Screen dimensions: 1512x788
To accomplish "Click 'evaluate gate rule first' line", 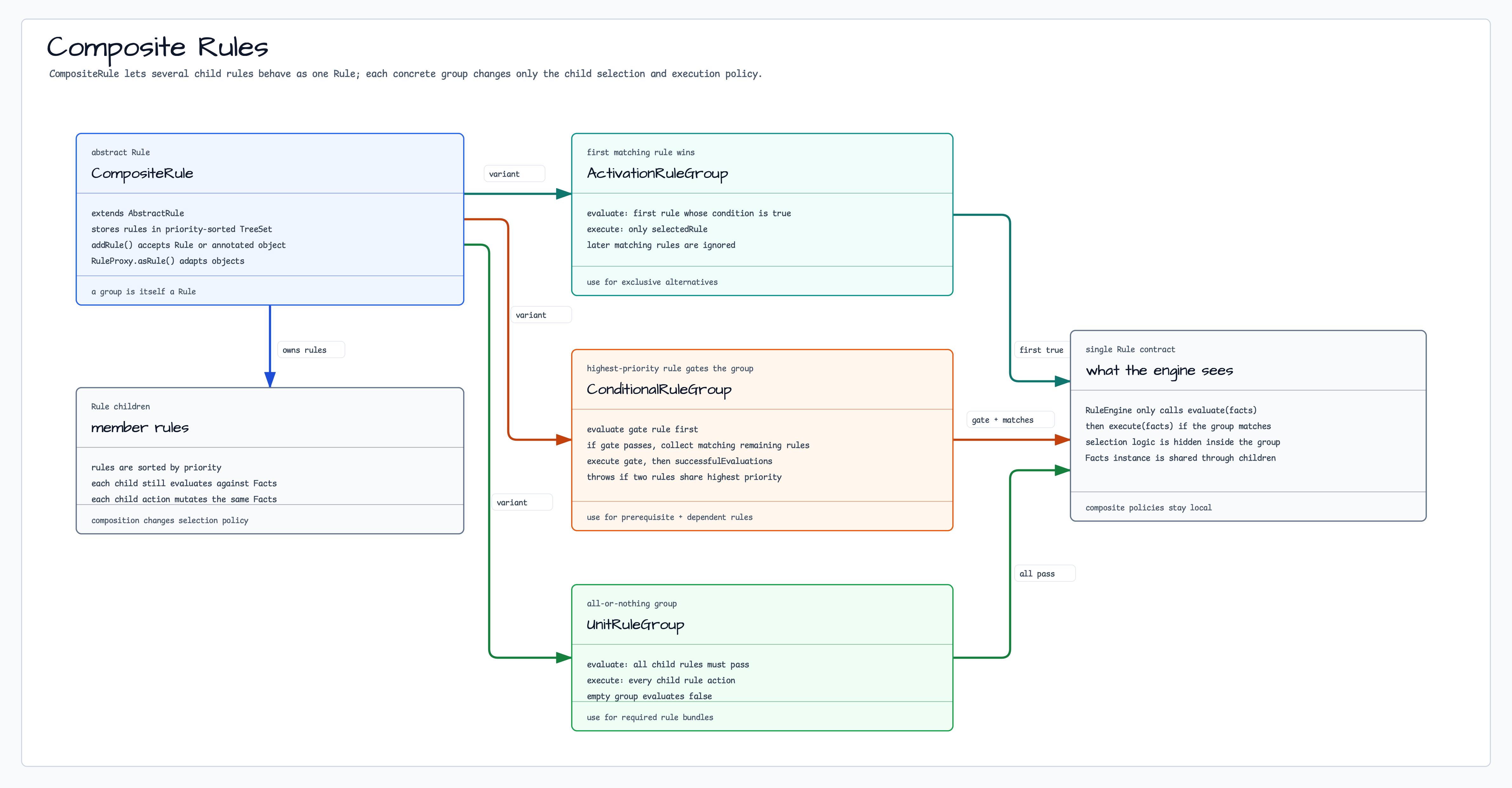I will pos(642,429).
